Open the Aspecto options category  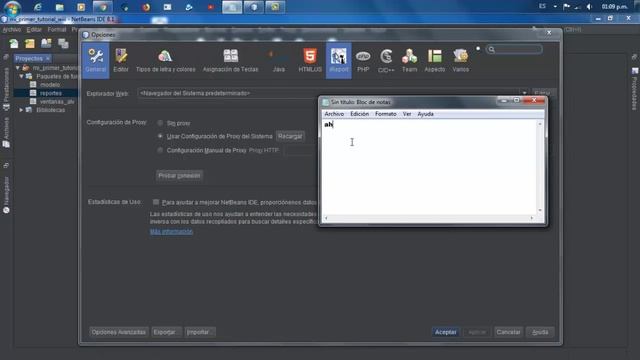434,60
